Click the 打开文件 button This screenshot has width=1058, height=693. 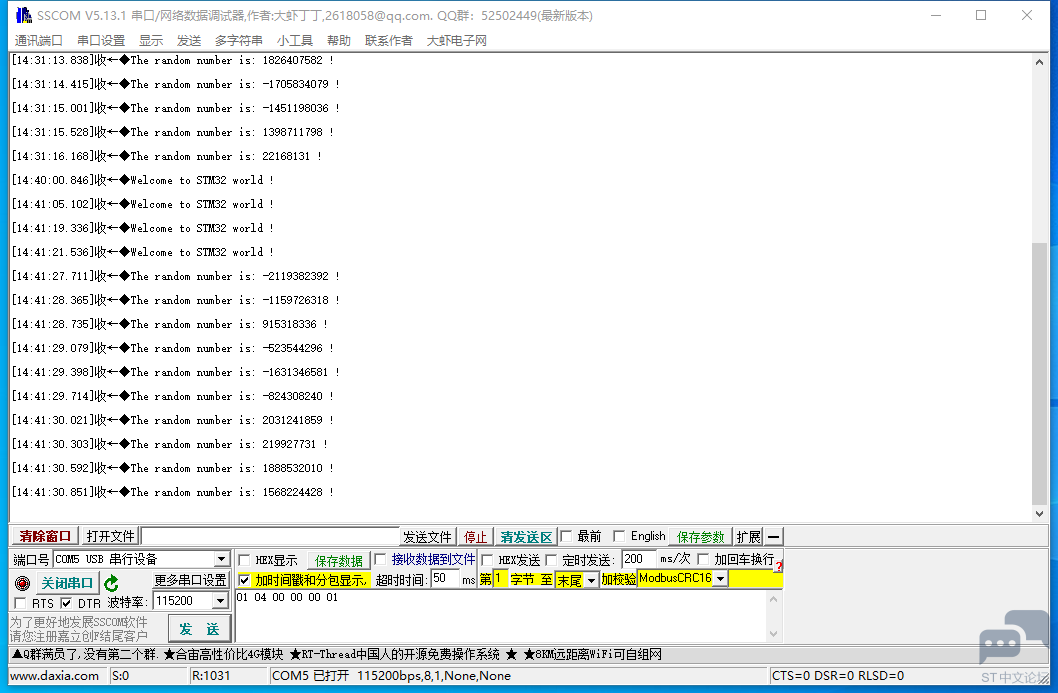tap(111, 536)
